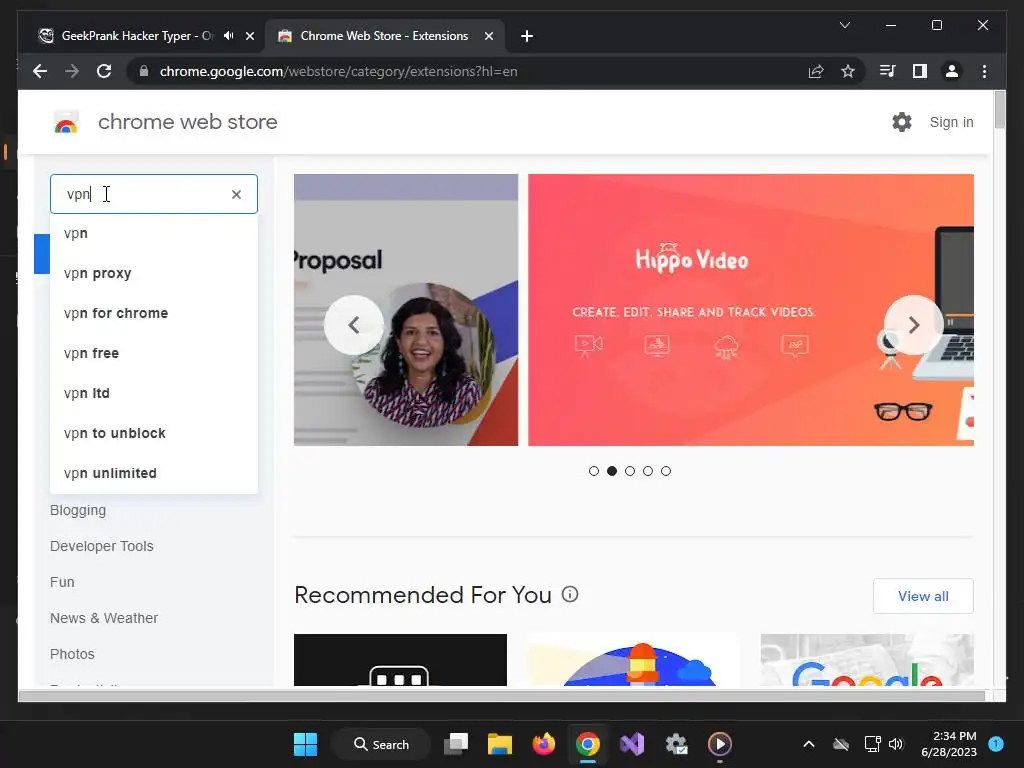The width and height of the screenshot is (1024, 768).
Task: Clear the vpn search text
Action: coord(236,194)
